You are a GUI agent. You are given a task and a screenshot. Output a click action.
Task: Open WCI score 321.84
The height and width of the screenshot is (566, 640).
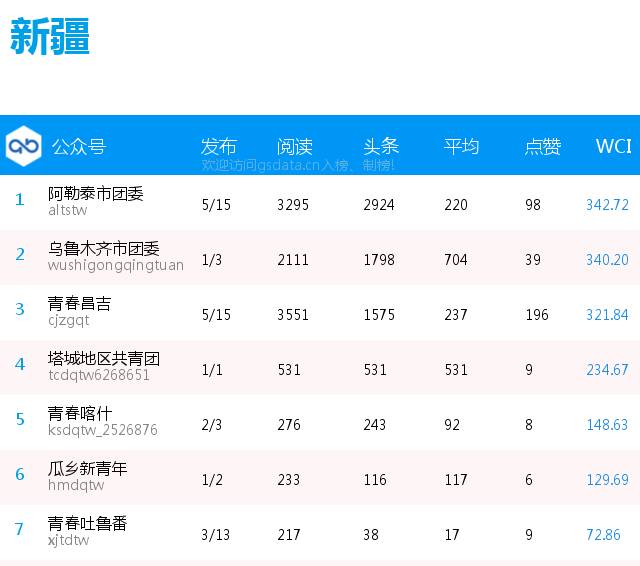click(x=607, y=315)
